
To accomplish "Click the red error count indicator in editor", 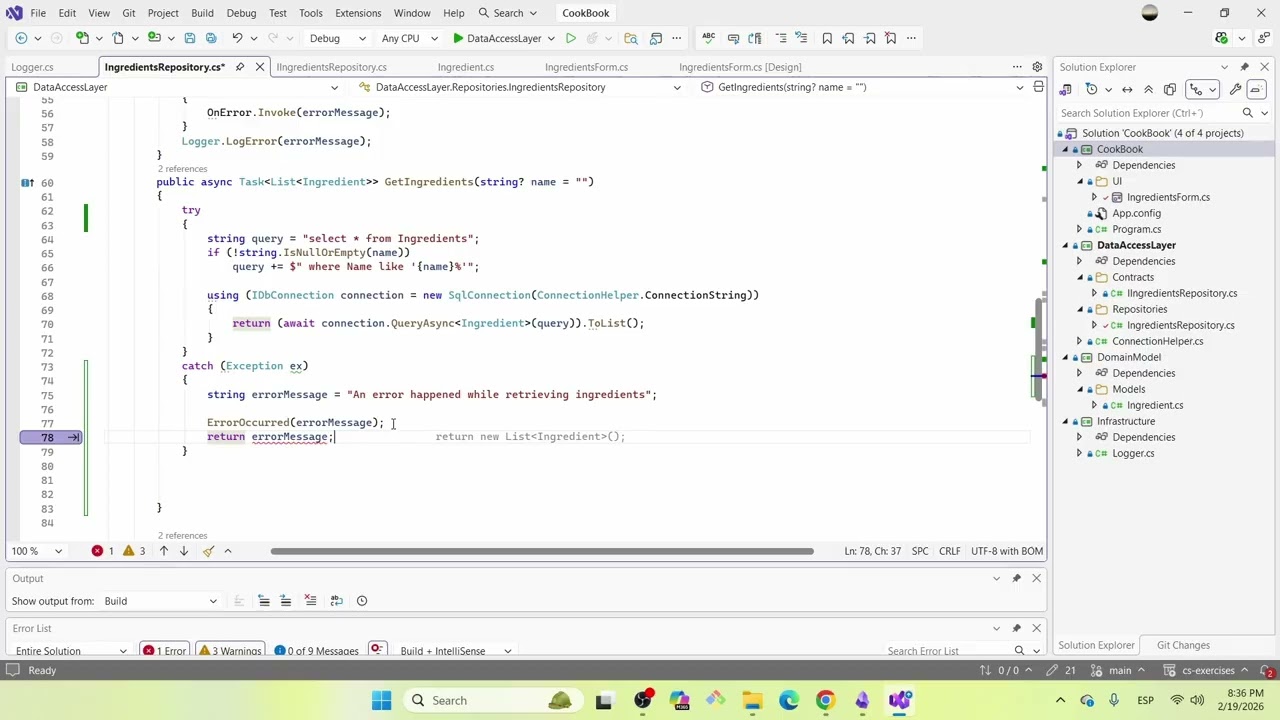I will [102, 551].
